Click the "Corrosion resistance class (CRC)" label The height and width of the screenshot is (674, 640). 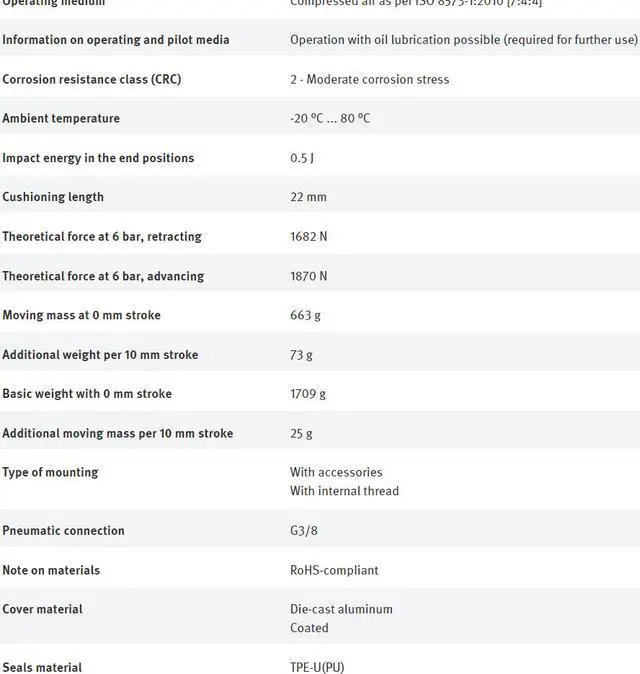(x=92, y=79)
